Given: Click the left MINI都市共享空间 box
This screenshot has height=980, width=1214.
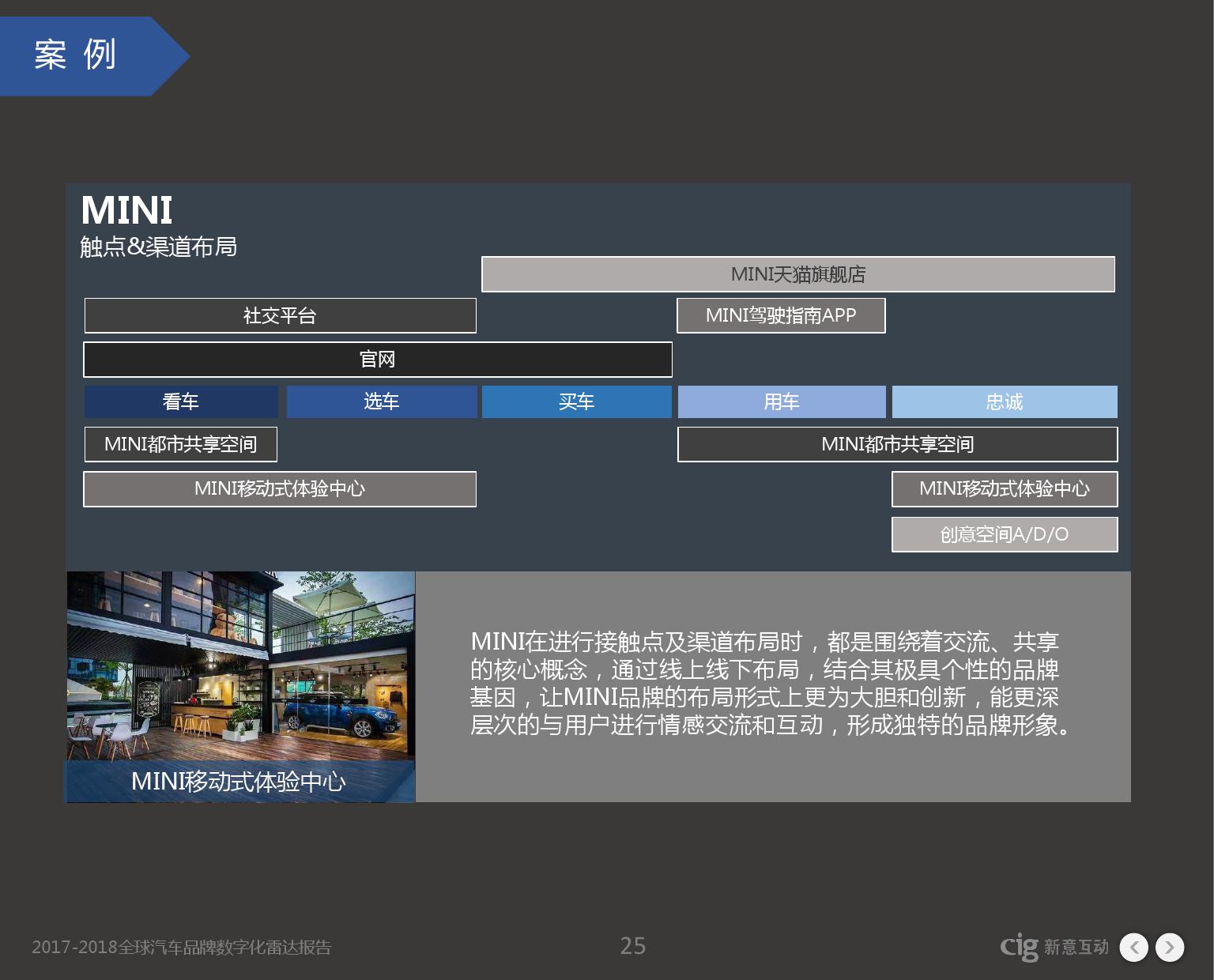Looking at the screenshot, I should click(x=180, y=444).
